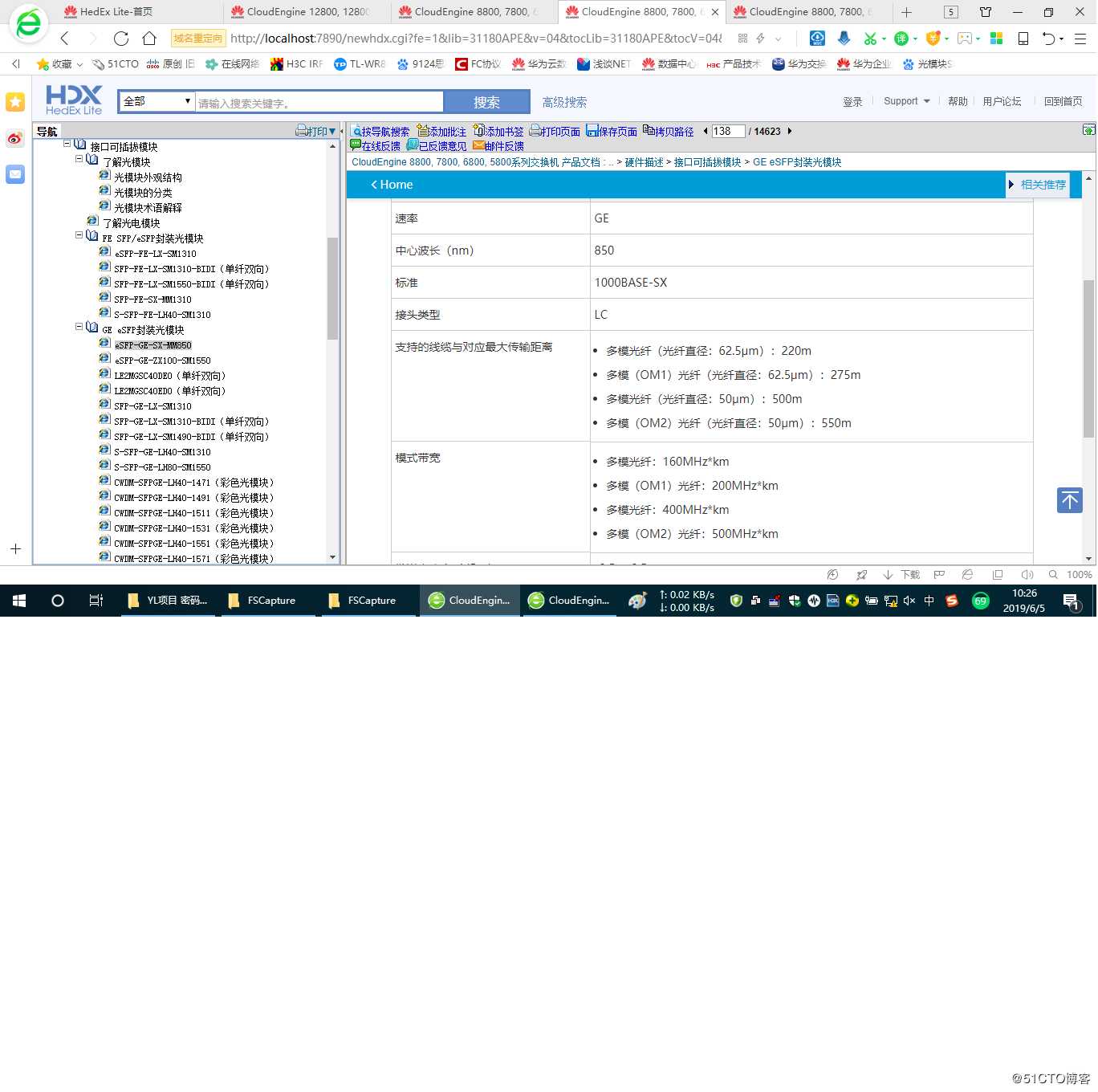Click the 搜索 search button
This screenshot has width=1098, height=1092.
486,102
